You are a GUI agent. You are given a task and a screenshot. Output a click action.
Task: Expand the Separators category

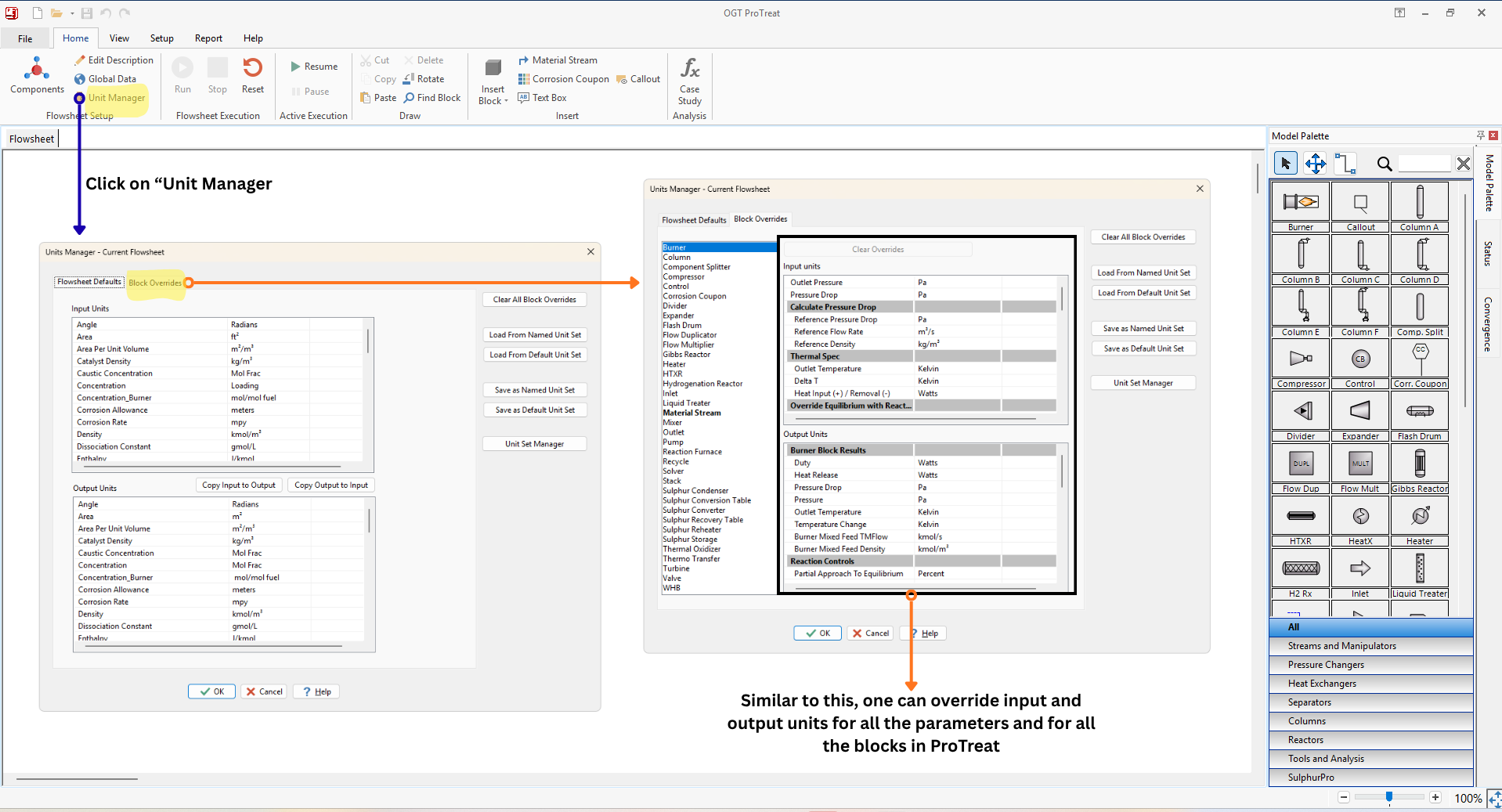1370,702
